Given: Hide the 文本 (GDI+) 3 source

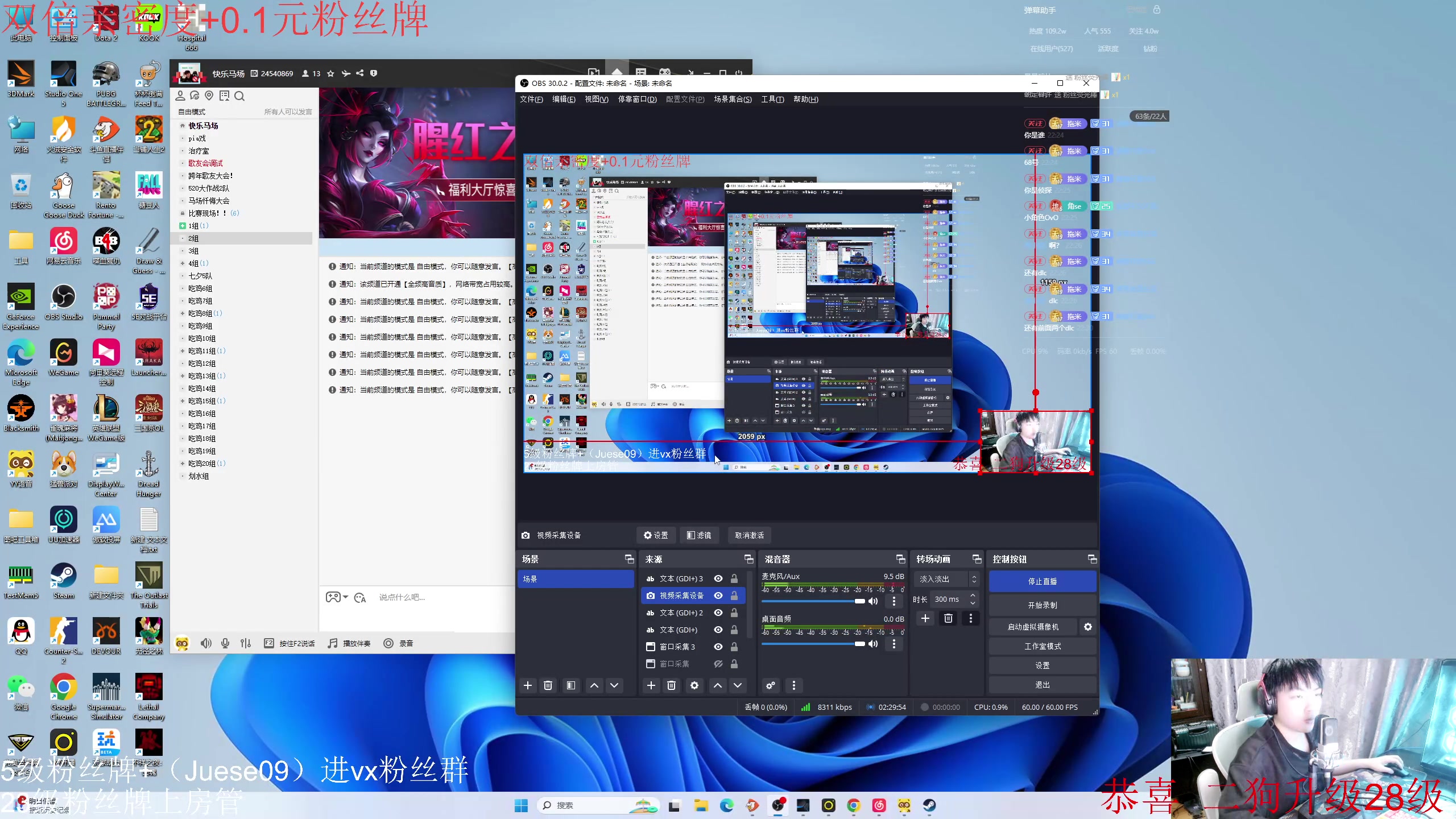Looking at the screenshot, I should (718, 578).
